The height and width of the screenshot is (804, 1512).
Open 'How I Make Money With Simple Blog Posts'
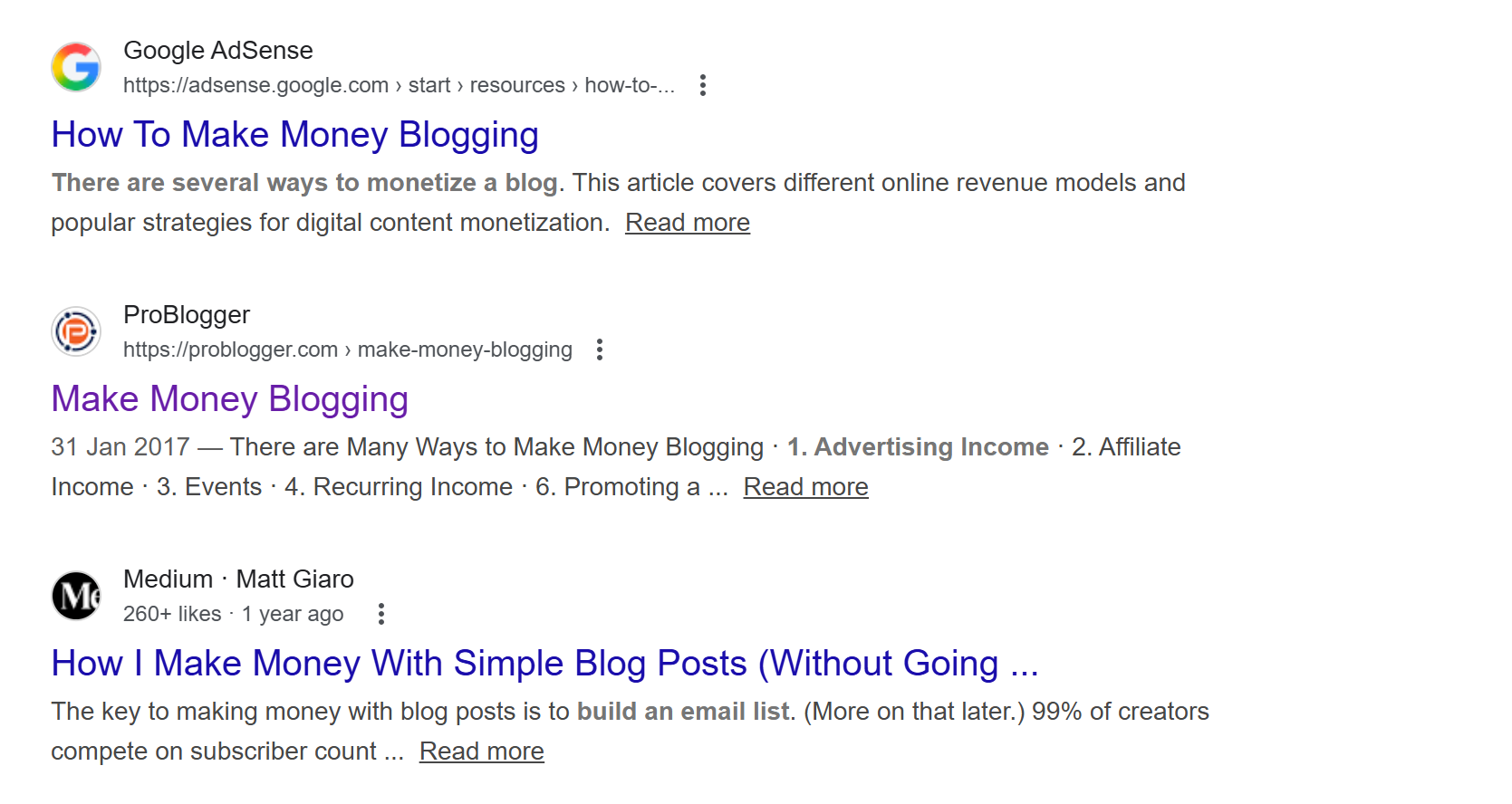(x=545, y=664)
